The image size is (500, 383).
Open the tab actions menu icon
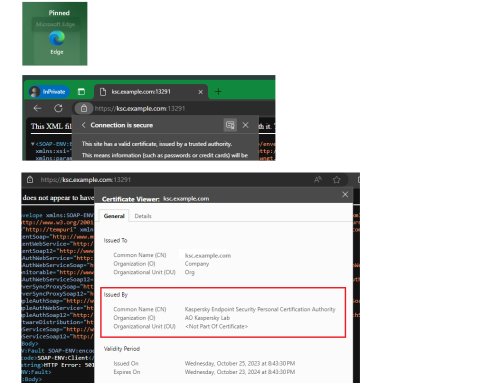tap(81, 92)
